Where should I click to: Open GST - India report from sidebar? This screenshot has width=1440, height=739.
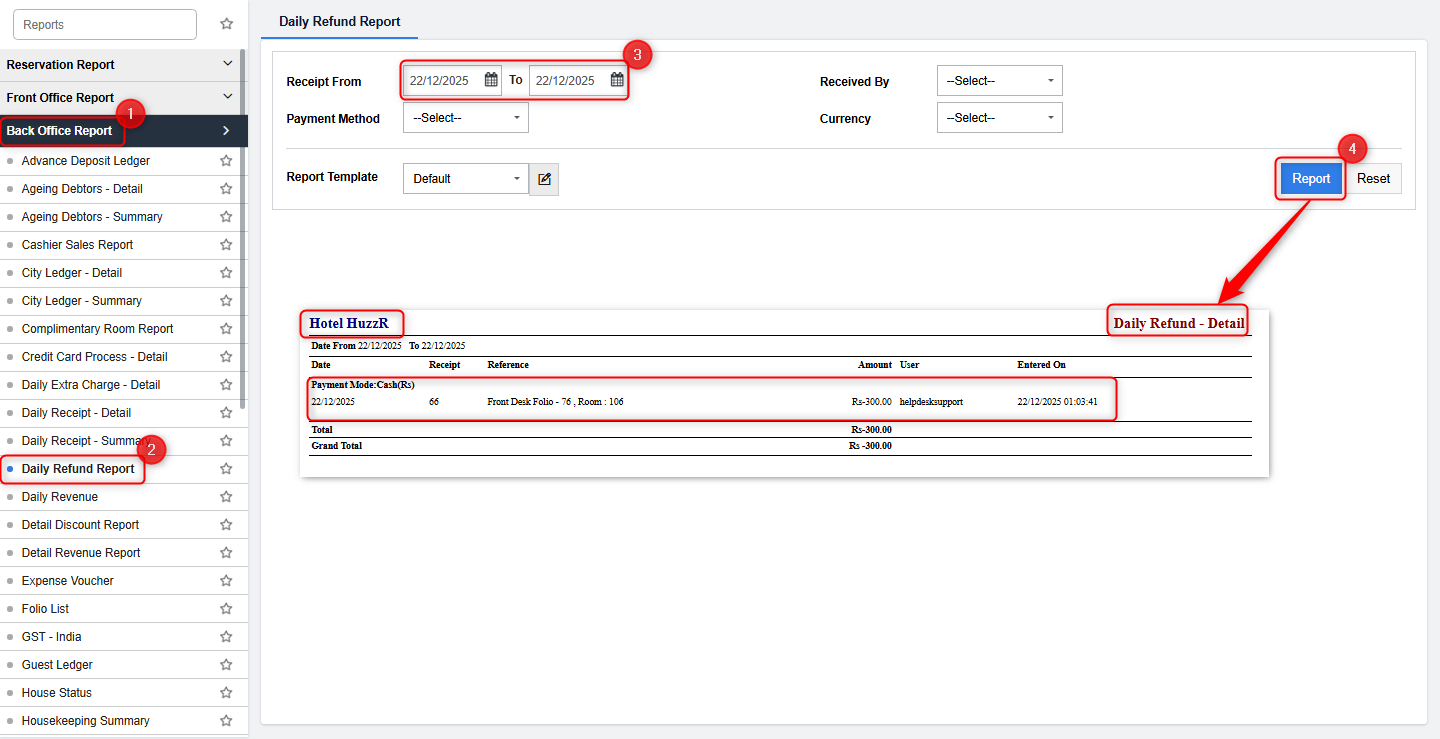pyautogui.click(x=52, y=636)
